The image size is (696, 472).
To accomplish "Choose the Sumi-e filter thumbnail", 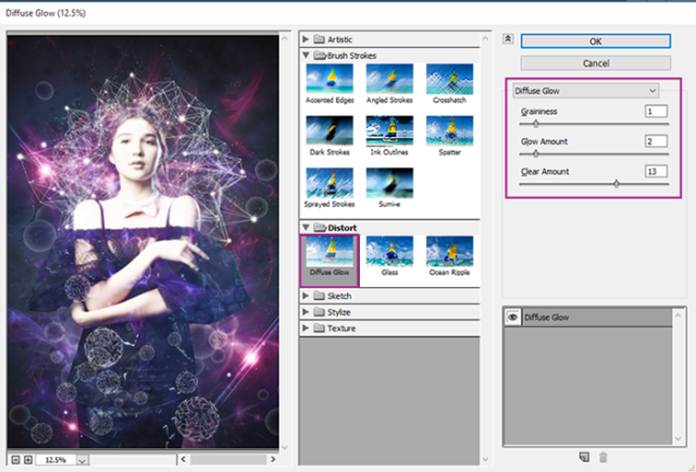I will [x=389, y=183].
